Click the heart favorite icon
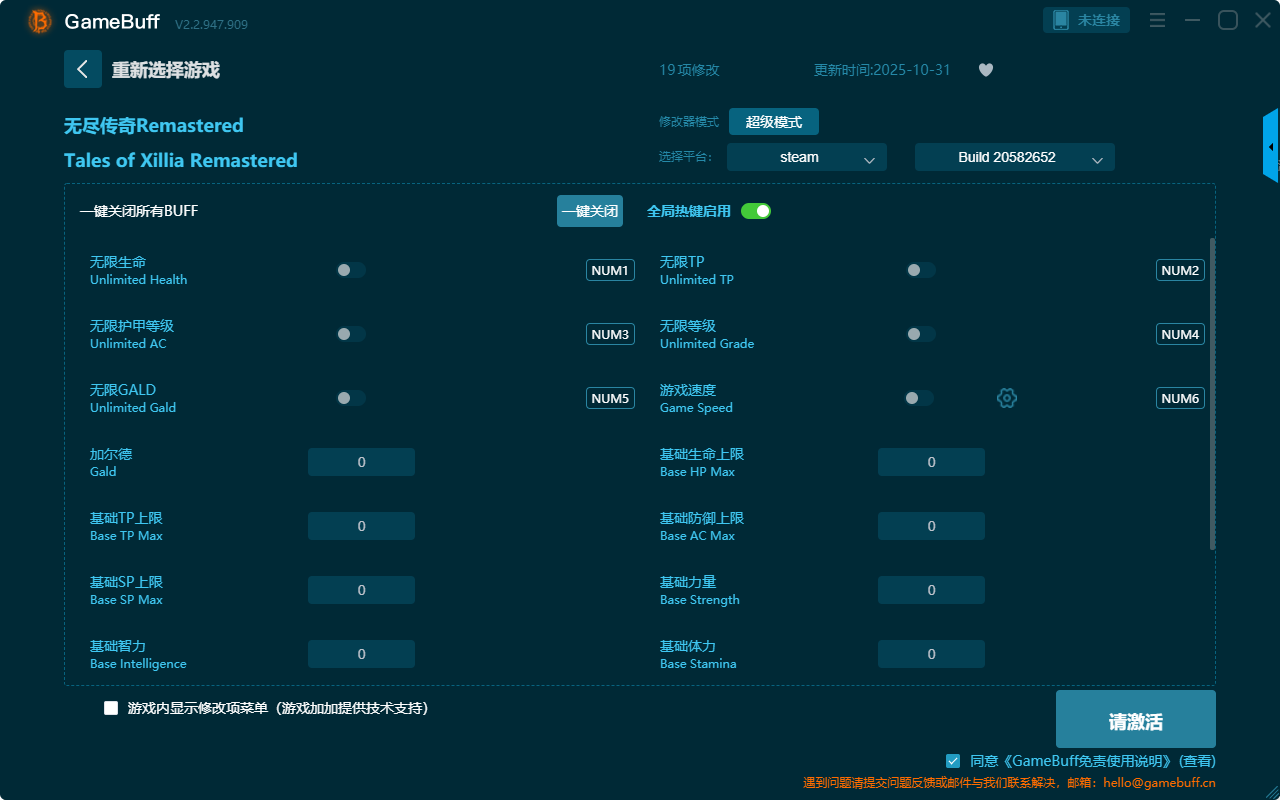Image resolution: width=1280 pixels, height=800 pixels. click(986, 70)
